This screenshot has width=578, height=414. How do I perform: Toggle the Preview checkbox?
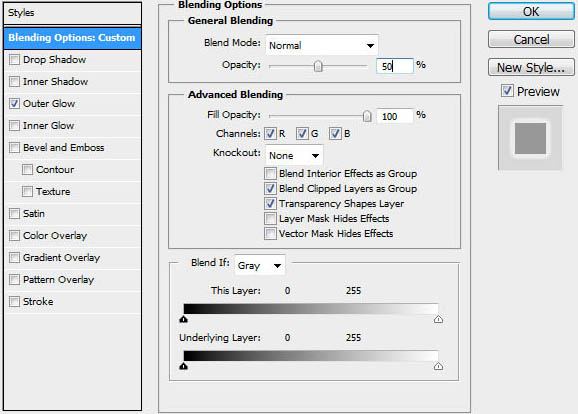point(507,91)
